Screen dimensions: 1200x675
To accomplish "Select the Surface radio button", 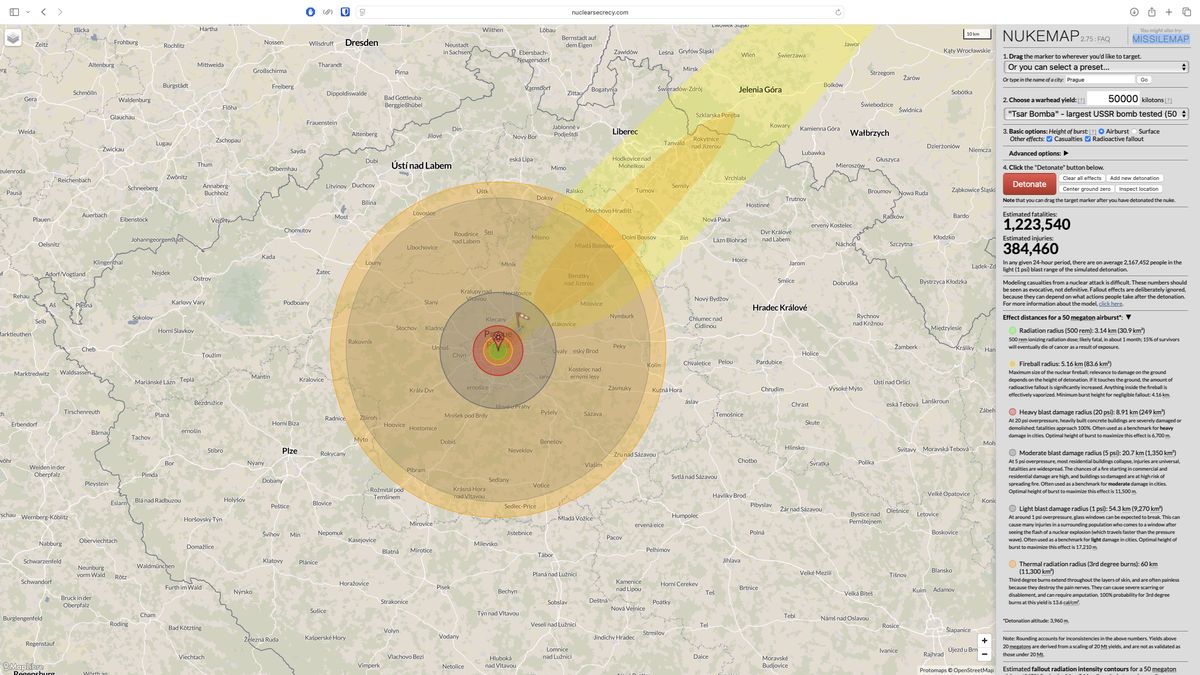I will click(x=1133, y=131).
